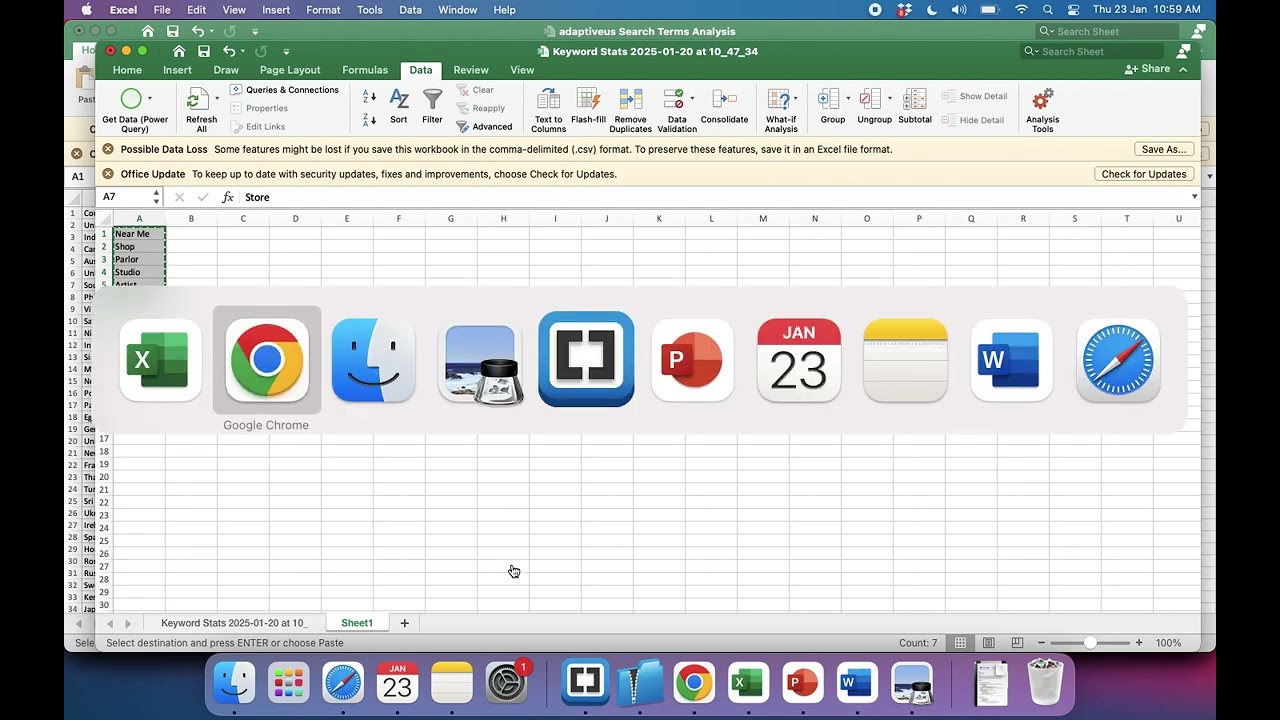Collapse the ribbon with the chevron

point(1183,69)
